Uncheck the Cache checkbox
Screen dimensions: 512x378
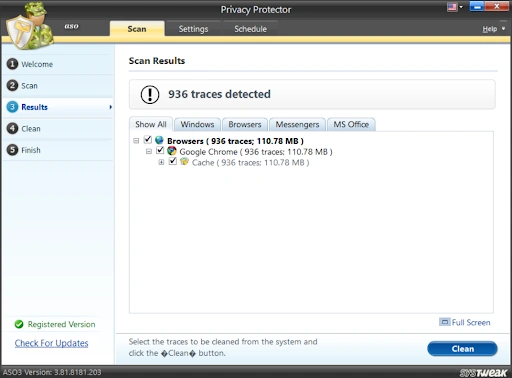[x=173, y=161]
